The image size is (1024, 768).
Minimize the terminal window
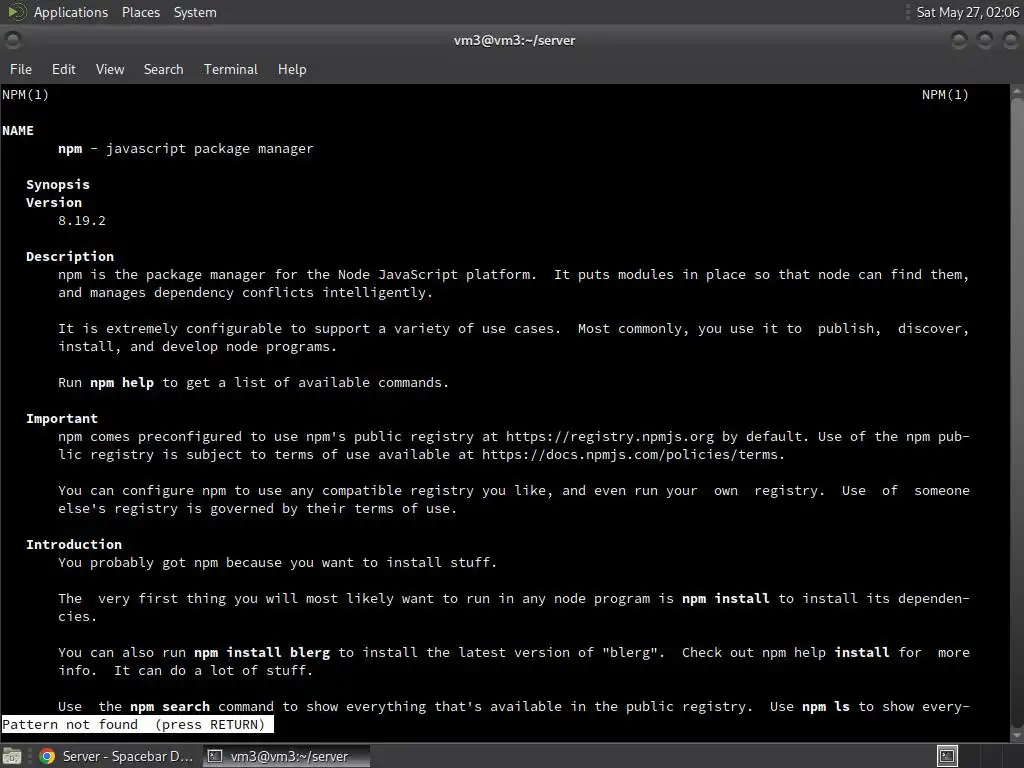pyautogui.click(x=959, y=40)
